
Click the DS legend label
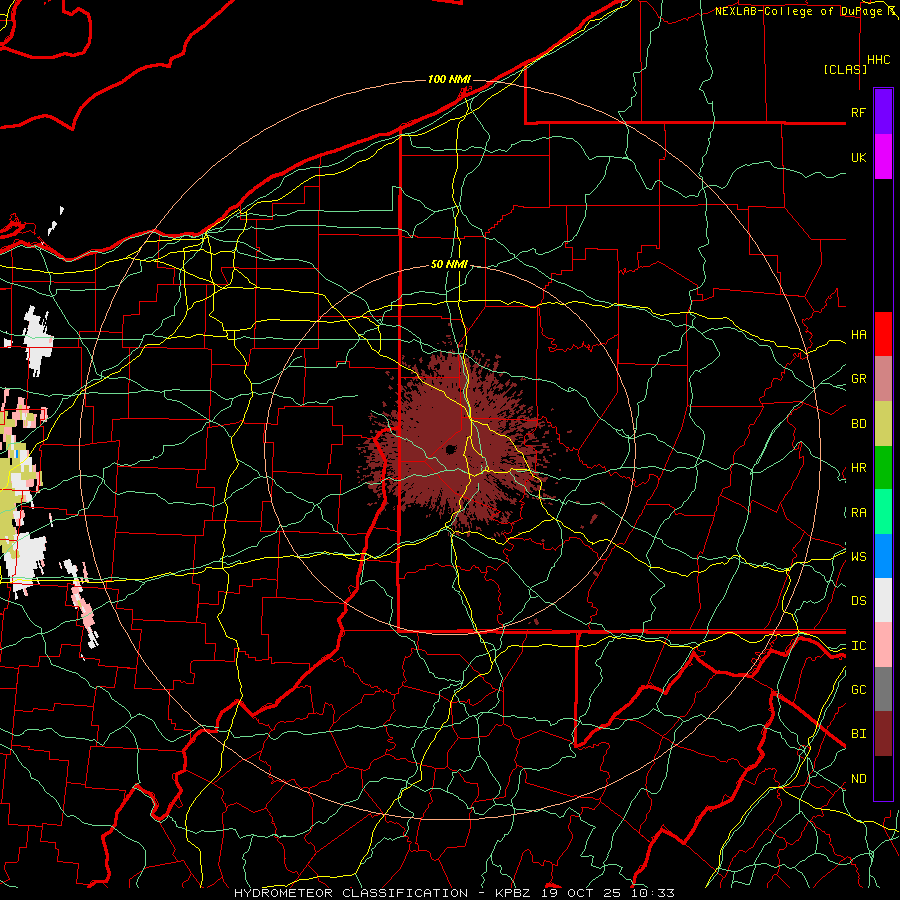(859, 601)
